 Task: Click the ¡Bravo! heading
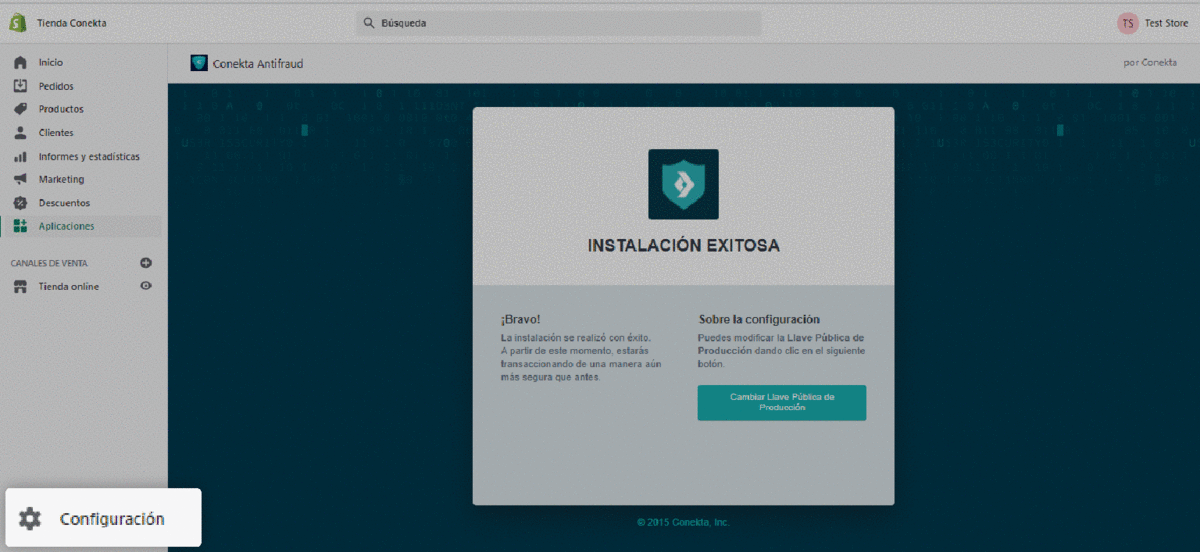click(520, 320)
